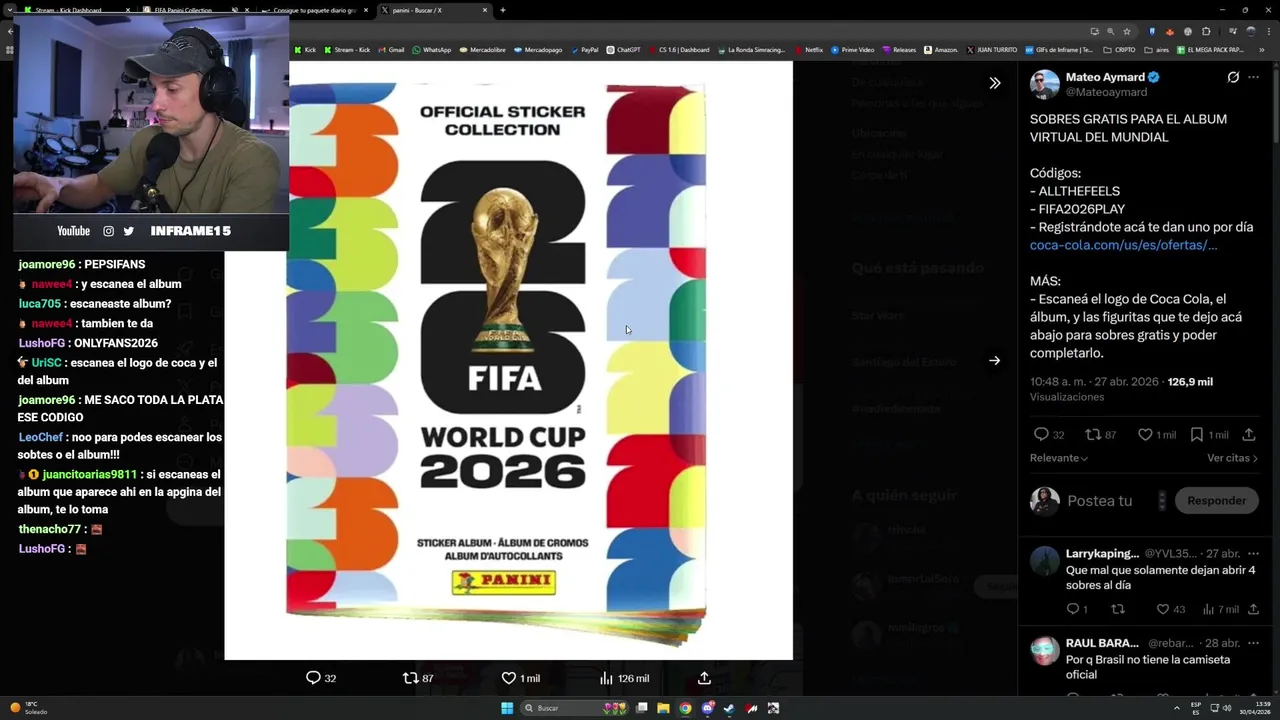This screenshot has width=1280, height=720.
Task: Open File Explorer from the taskbar
Action: [x=663, y=708]
